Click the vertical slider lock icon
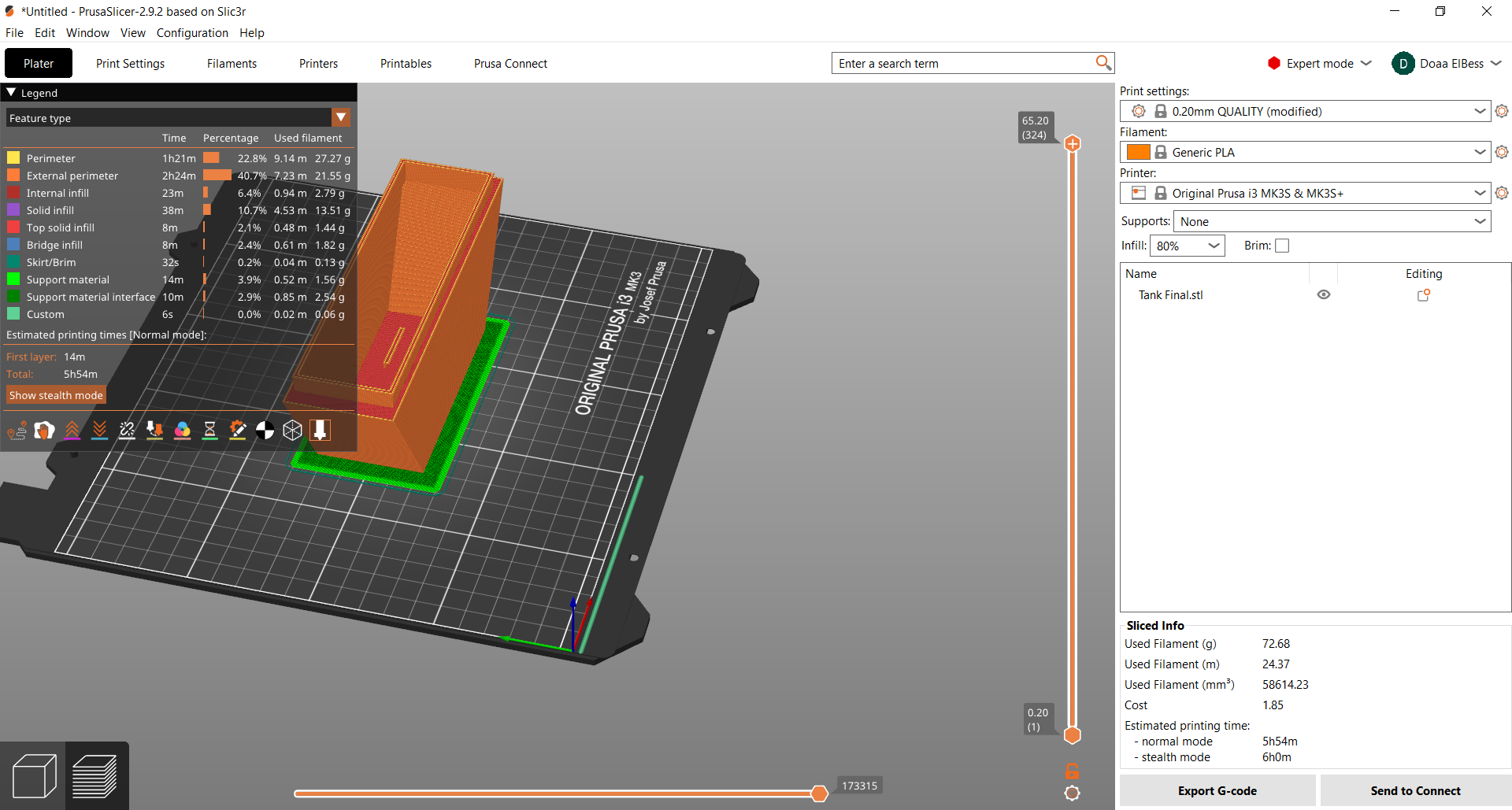 (1073, 771)
